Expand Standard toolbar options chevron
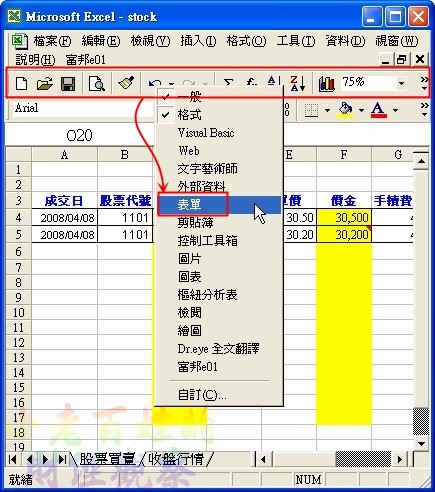435x492 pixels. pos(424,83)
